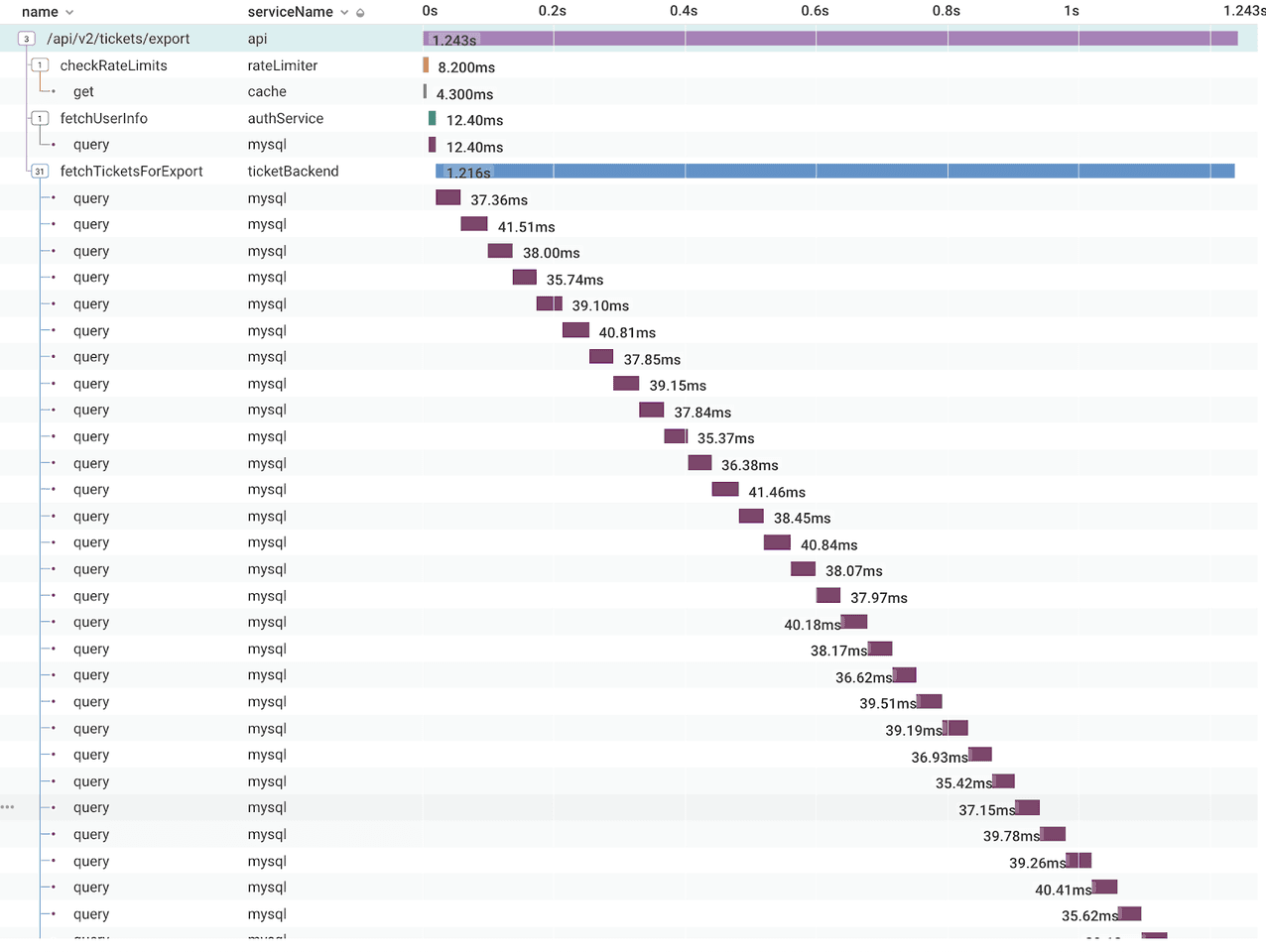
Task: Click the 0.4s mark on the timeline ruler
Action: [683, 11]
